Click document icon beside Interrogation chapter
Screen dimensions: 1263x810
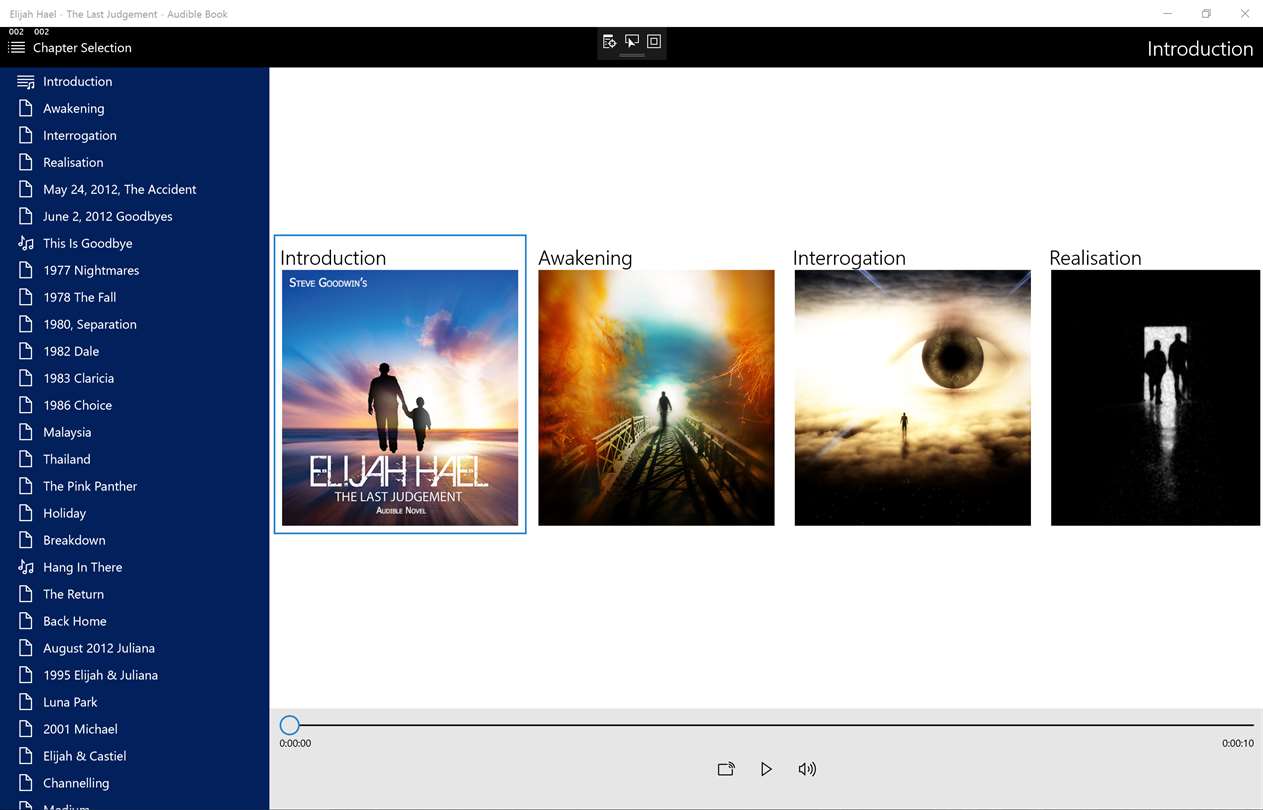coord(26,135)
